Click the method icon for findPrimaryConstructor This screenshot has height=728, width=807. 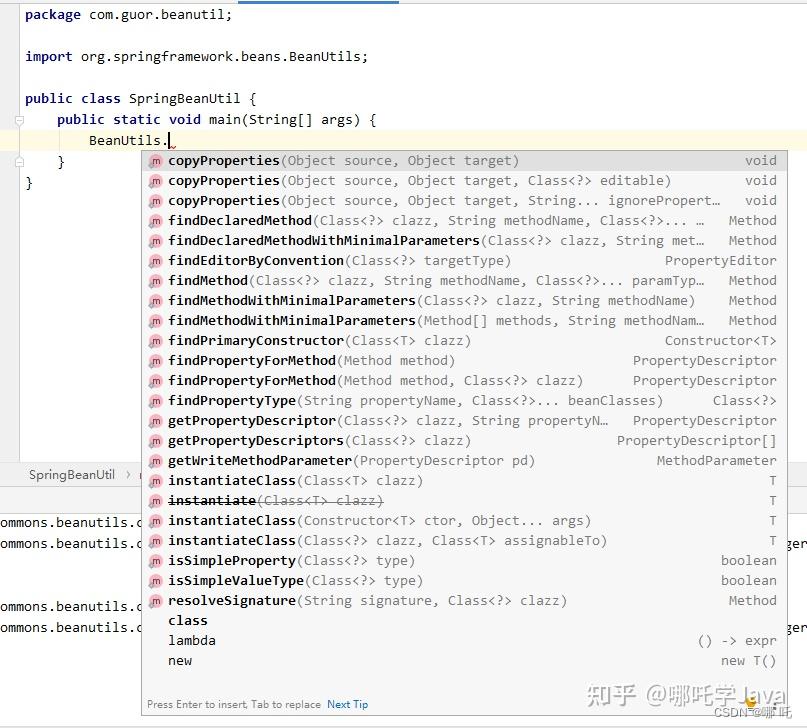coord(156,340)
